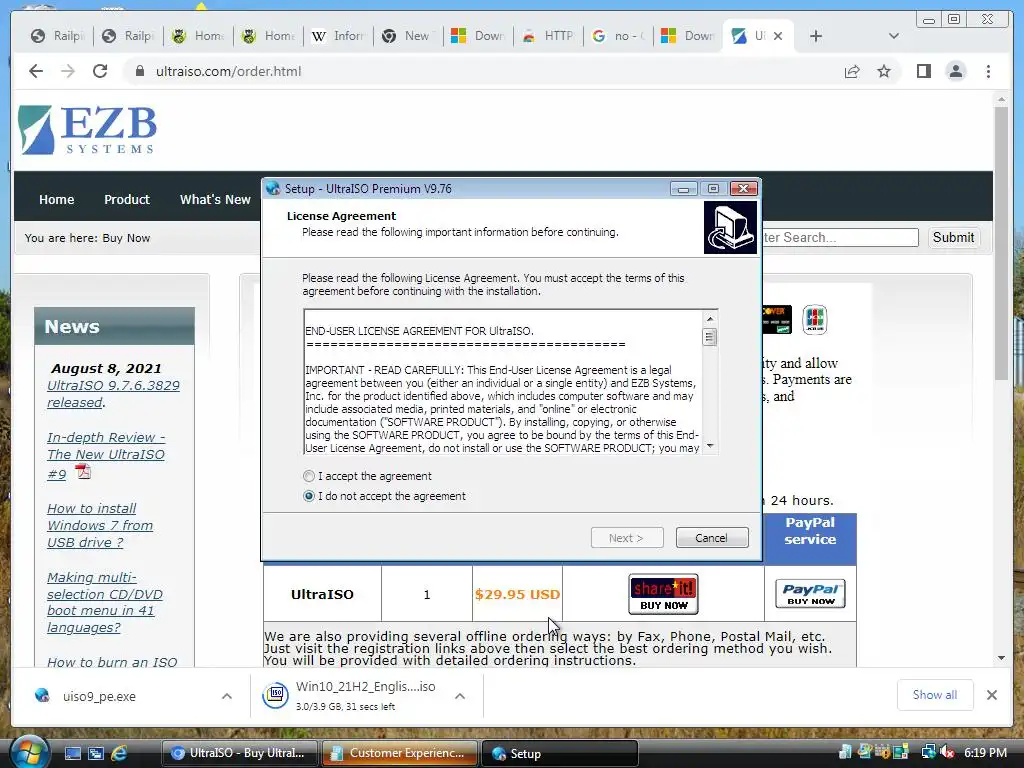Click the Next button in Setup

[x=627, y=537]
